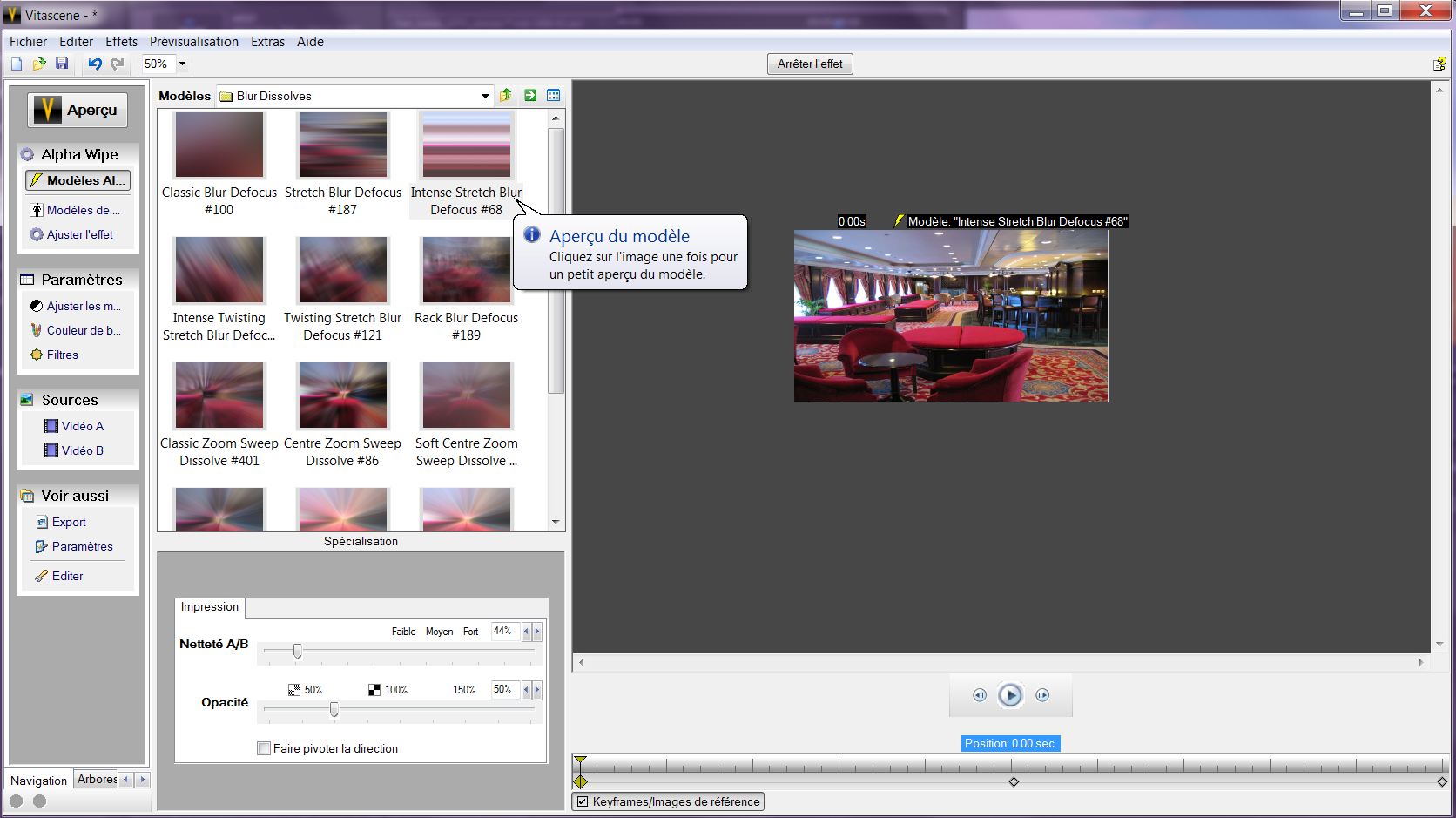Open Modèles de ... link
The height and width of the screenshot is (818, 1456).
pyautogui.click(x=83, y=210)
